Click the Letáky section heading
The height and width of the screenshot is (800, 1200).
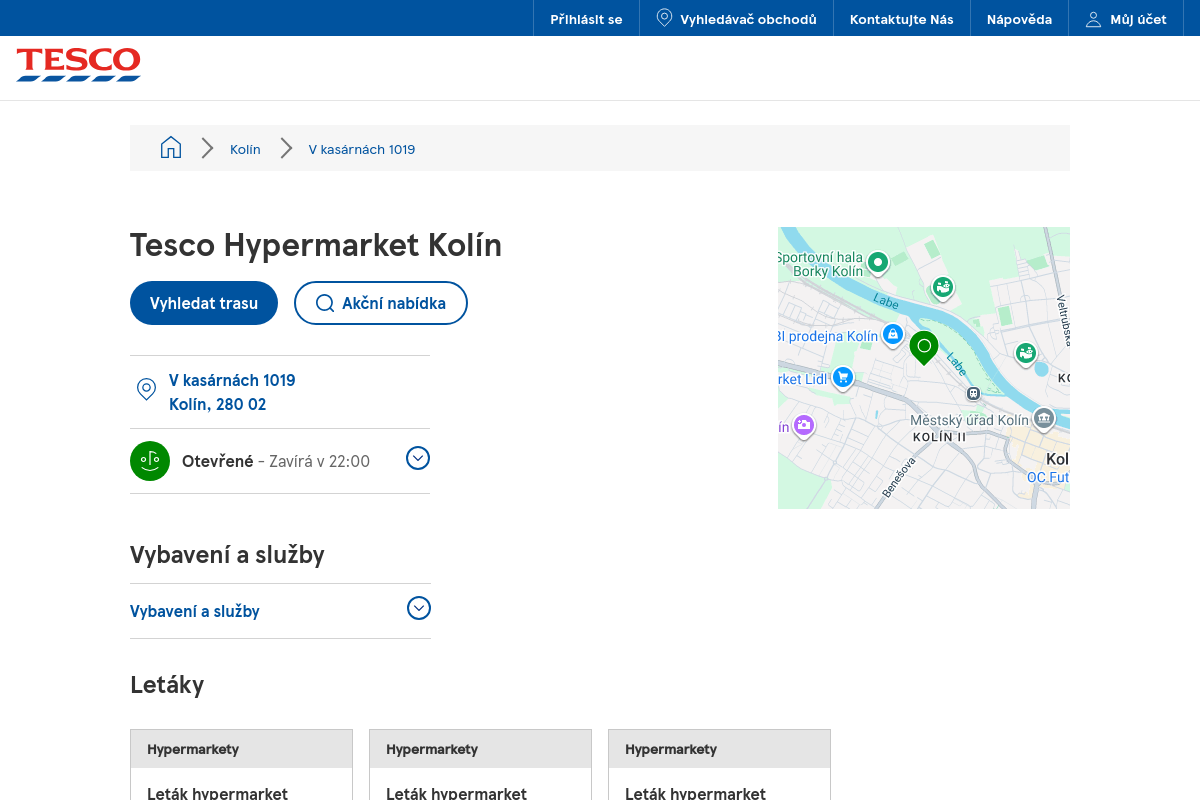pyautogui.click(x=167, y=685)
